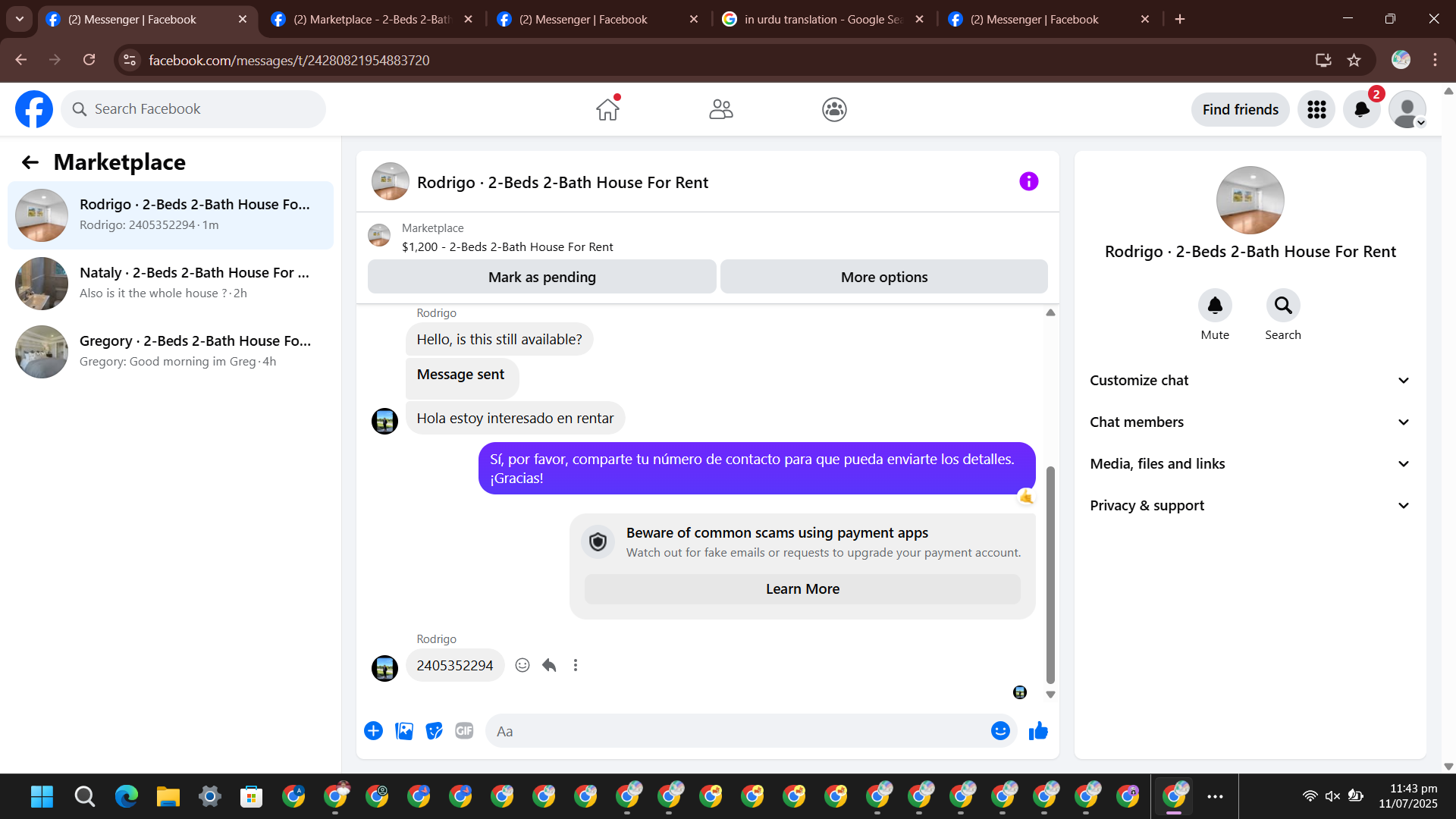Go back from Marketplace using the arrow
The height and width of the screenshot is (819, 1456).
[x=30, y=162]
